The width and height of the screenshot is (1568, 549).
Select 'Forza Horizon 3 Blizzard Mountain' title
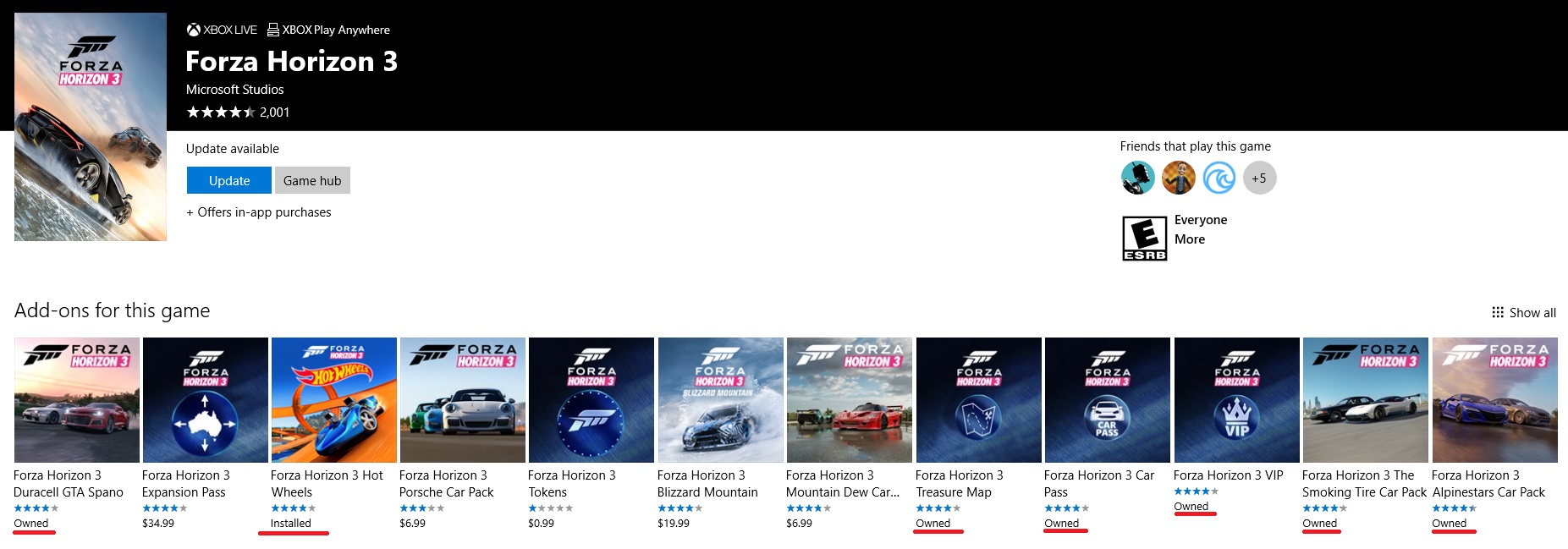(x=707, y=484)
